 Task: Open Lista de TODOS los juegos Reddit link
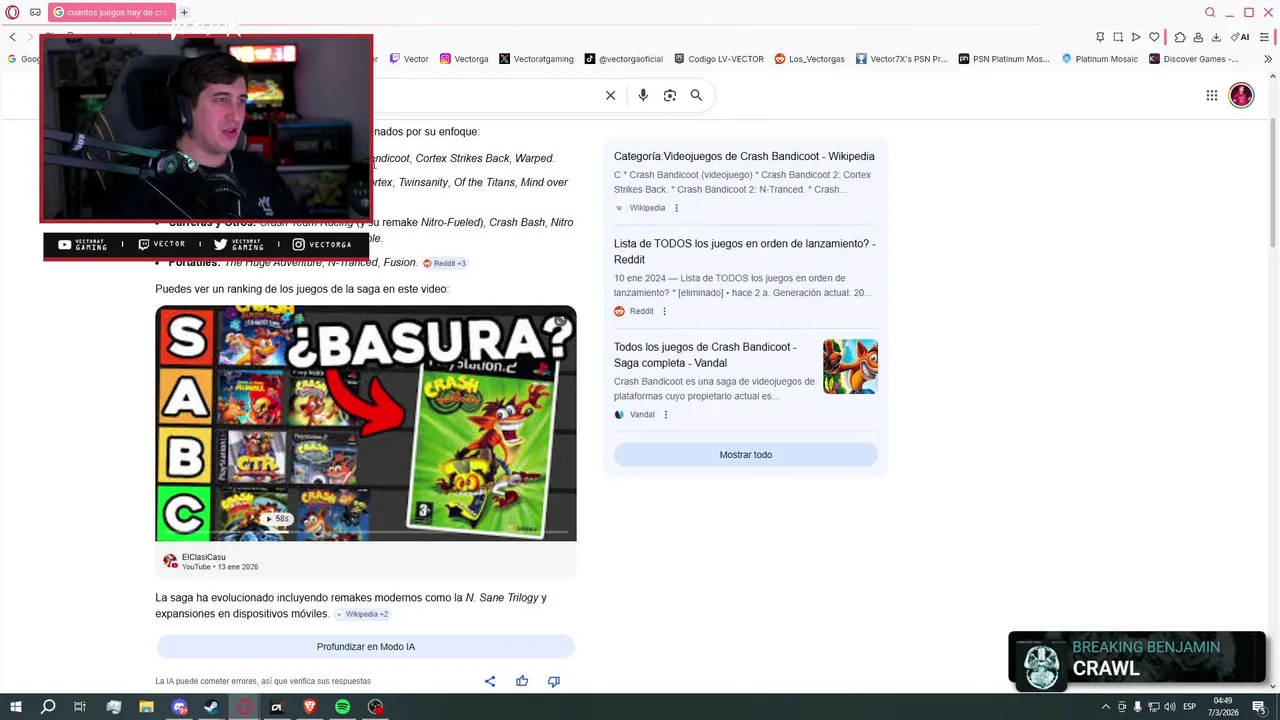[x=745, y=251]
